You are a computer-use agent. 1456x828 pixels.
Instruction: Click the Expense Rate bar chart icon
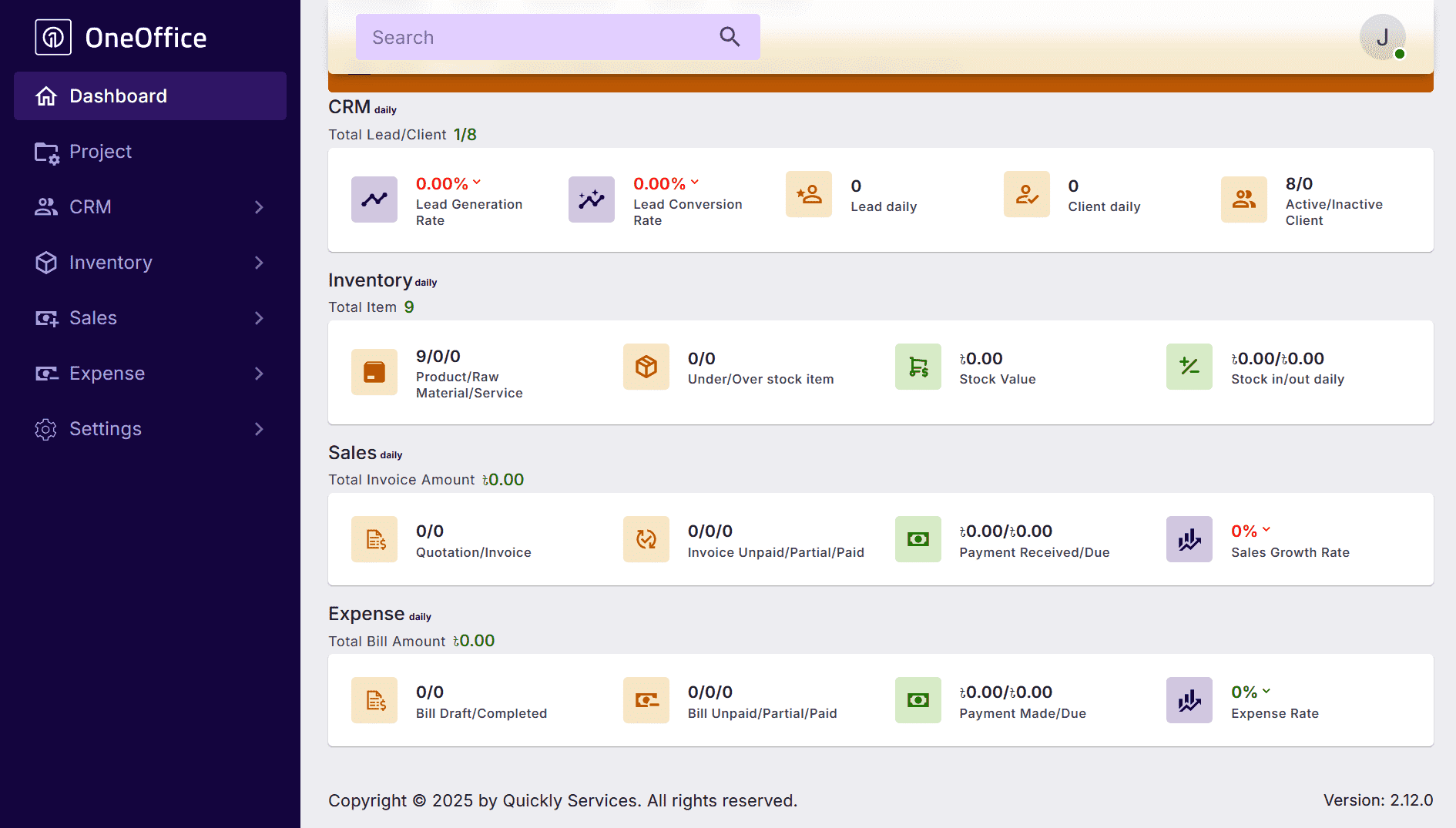(x=1189, y=700)
